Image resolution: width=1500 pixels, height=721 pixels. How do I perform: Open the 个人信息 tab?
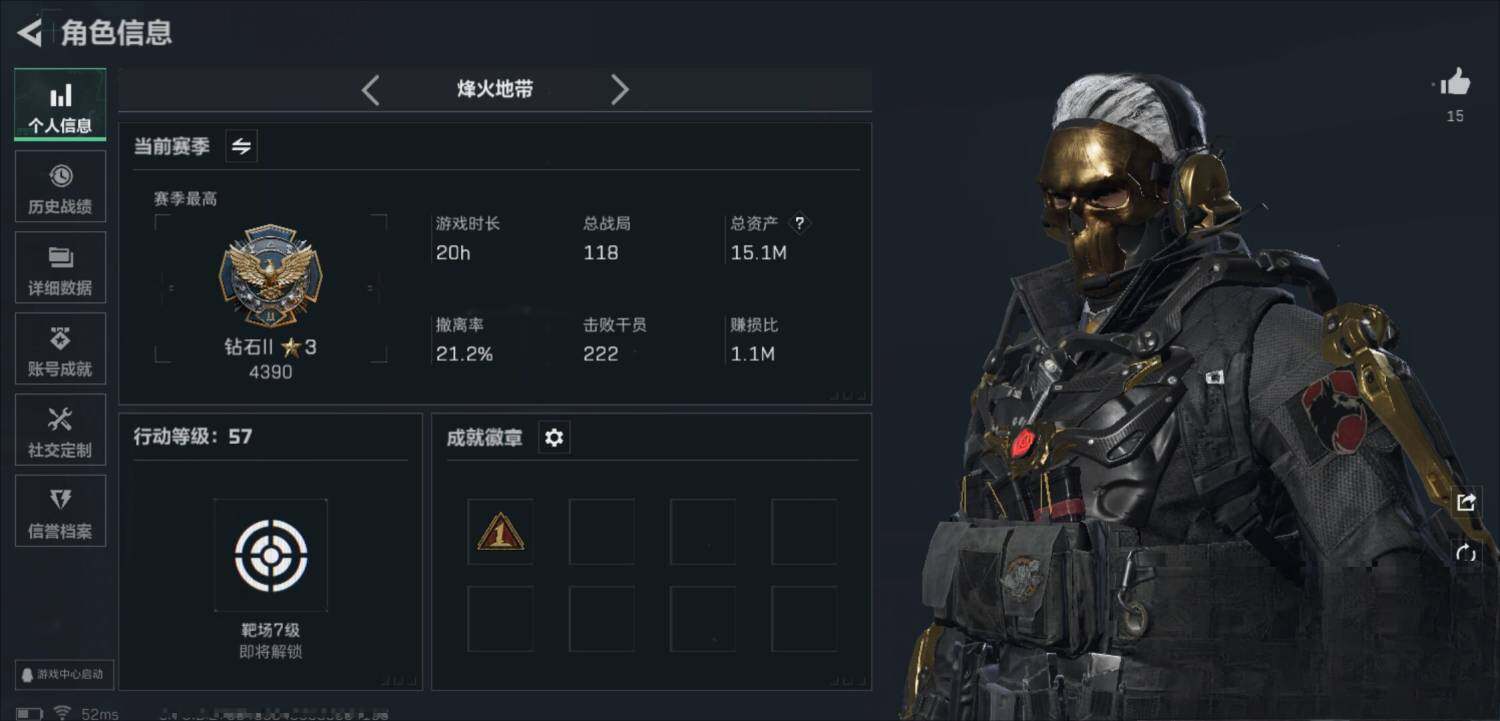60,105
